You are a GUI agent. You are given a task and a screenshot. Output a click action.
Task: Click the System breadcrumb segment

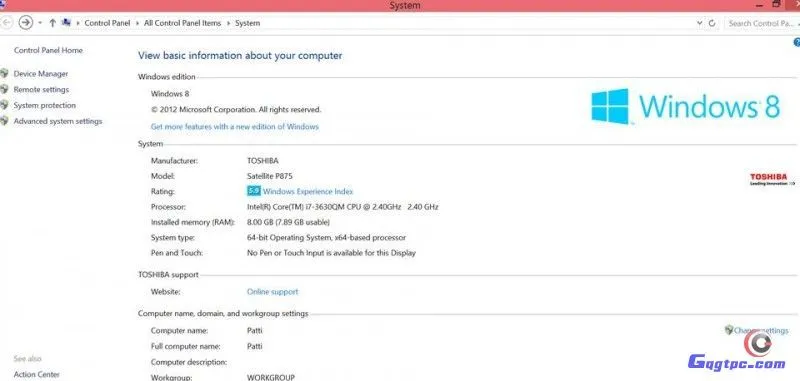coord(247,23)
